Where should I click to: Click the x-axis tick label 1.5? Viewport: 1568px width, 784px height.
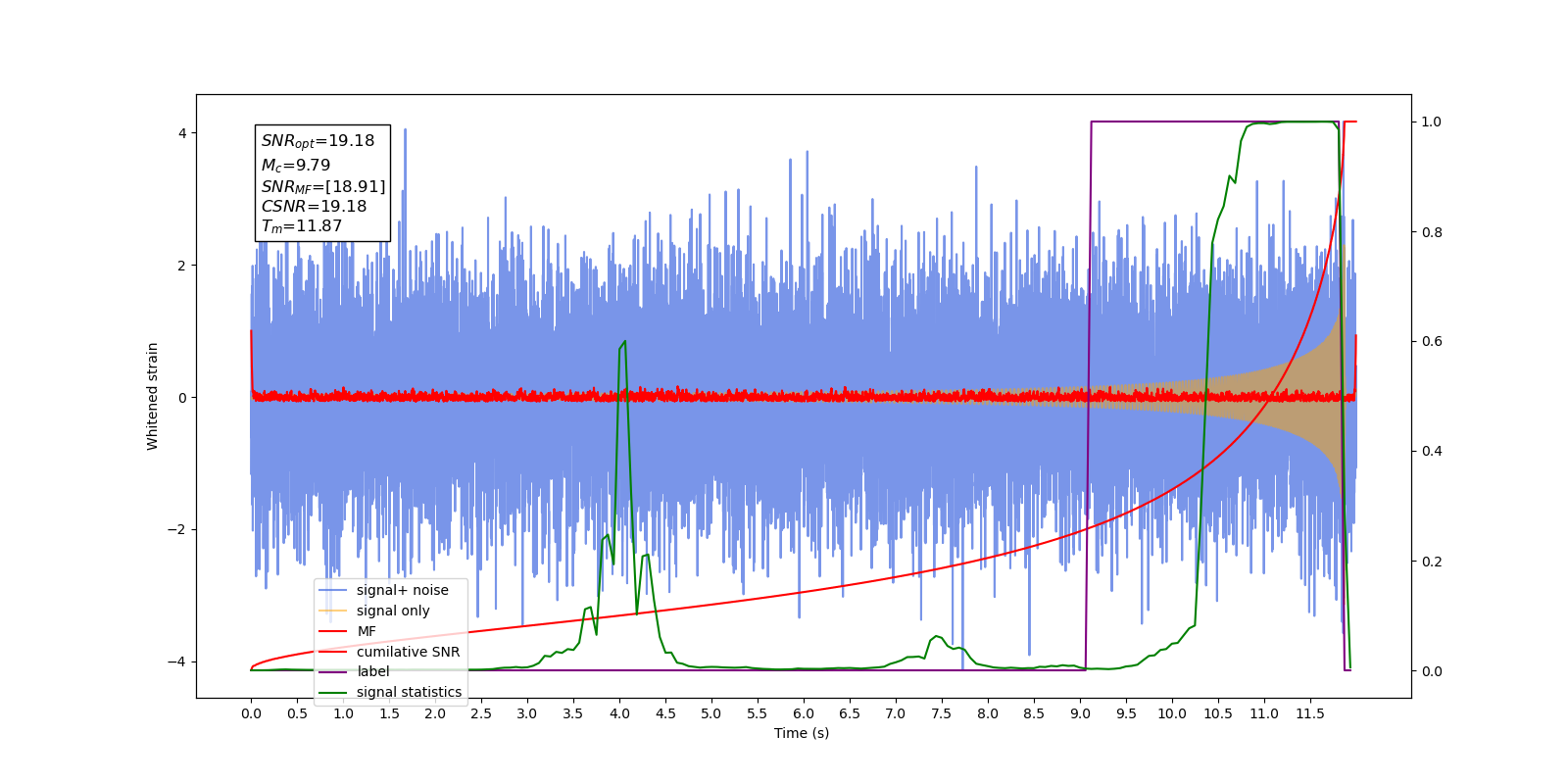click(x=389, y=713)
